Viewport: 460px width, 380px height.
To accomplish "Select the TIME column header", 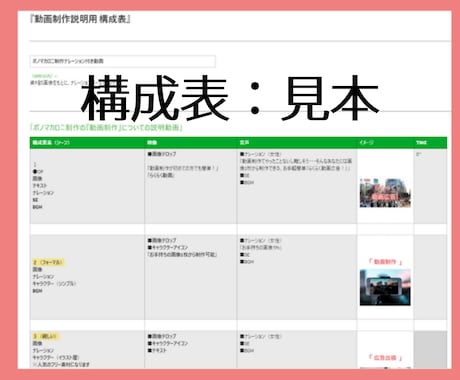I will 430,143.
